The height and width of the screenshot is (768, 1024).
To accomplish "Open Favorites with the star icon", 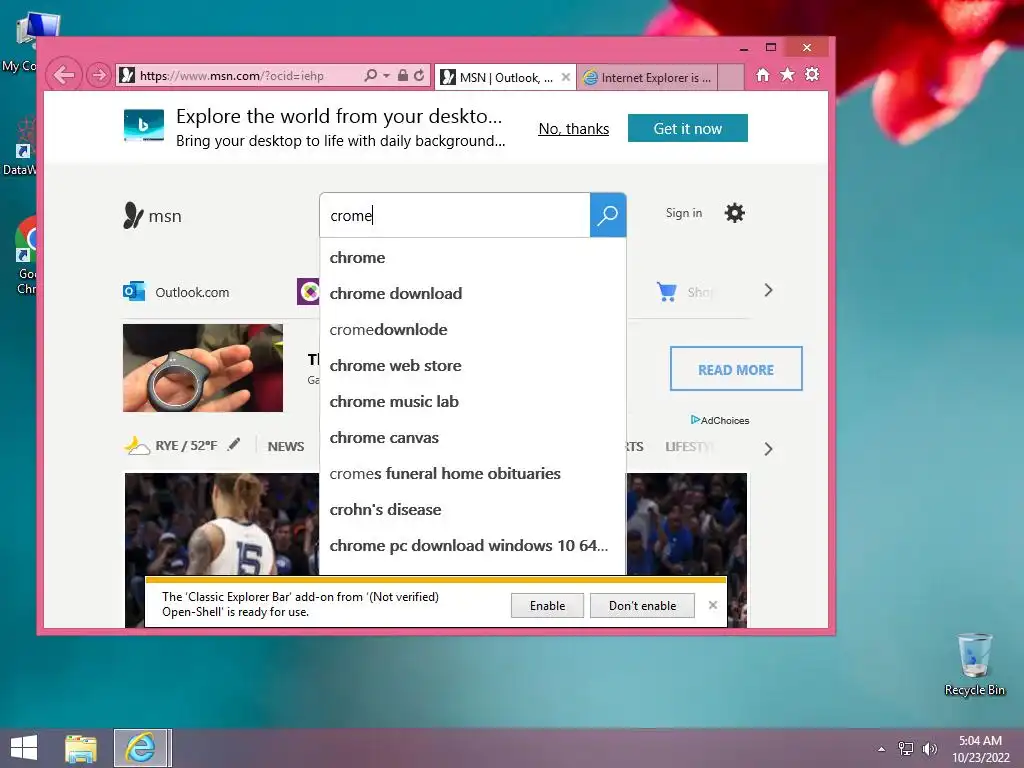I will (788, 75).
